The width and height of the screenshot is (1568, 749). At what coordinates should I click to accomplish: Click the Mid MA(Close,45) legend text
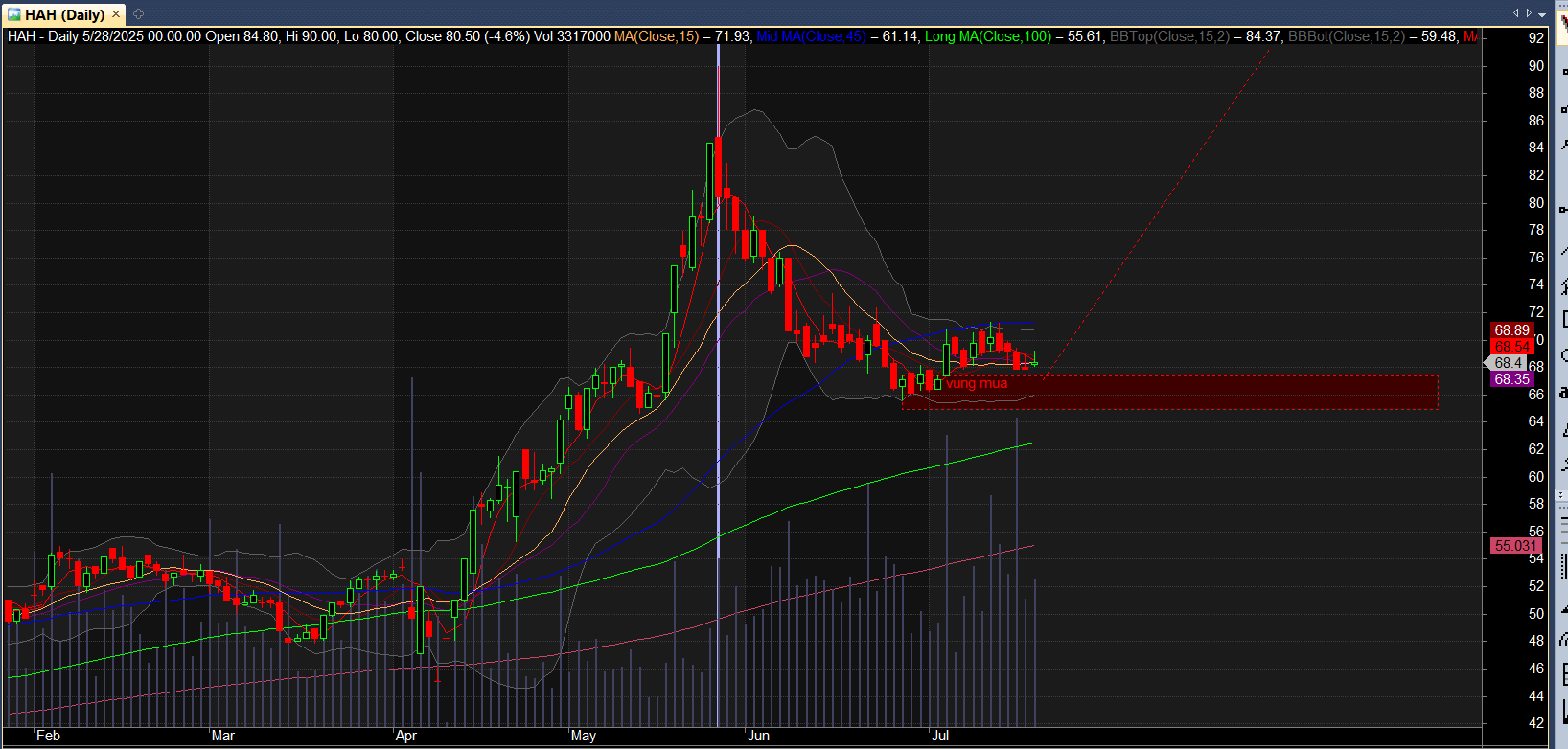point(811,36)
